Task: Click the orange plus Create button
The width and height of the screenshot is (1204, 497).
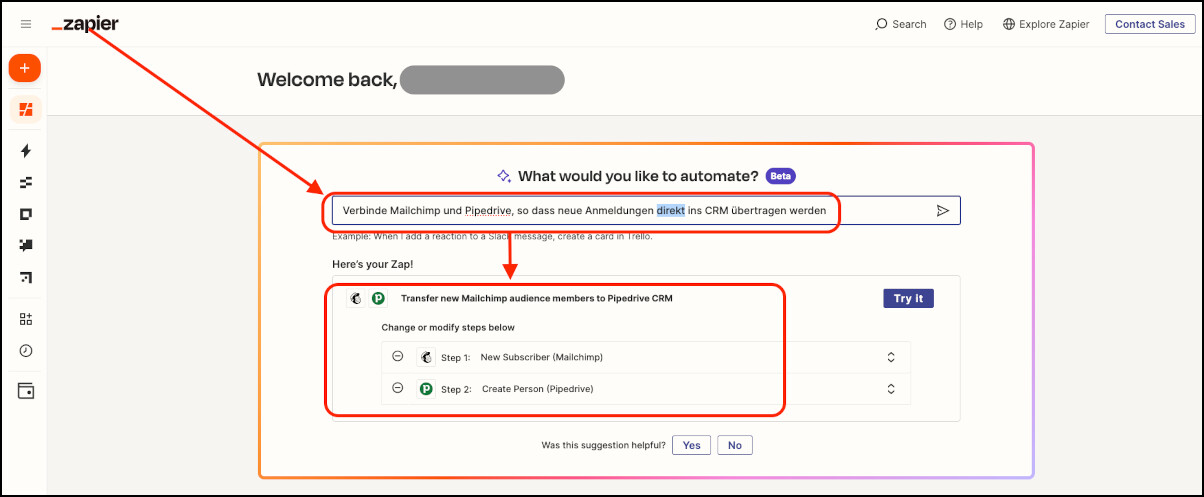Action: [25, 68]
